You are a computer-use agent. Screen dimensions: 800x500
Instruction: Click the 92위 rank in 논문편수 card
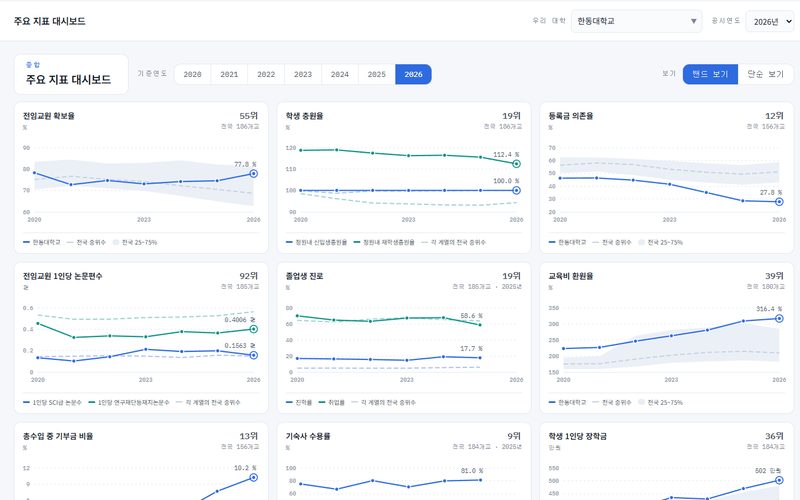pos(249,276)
